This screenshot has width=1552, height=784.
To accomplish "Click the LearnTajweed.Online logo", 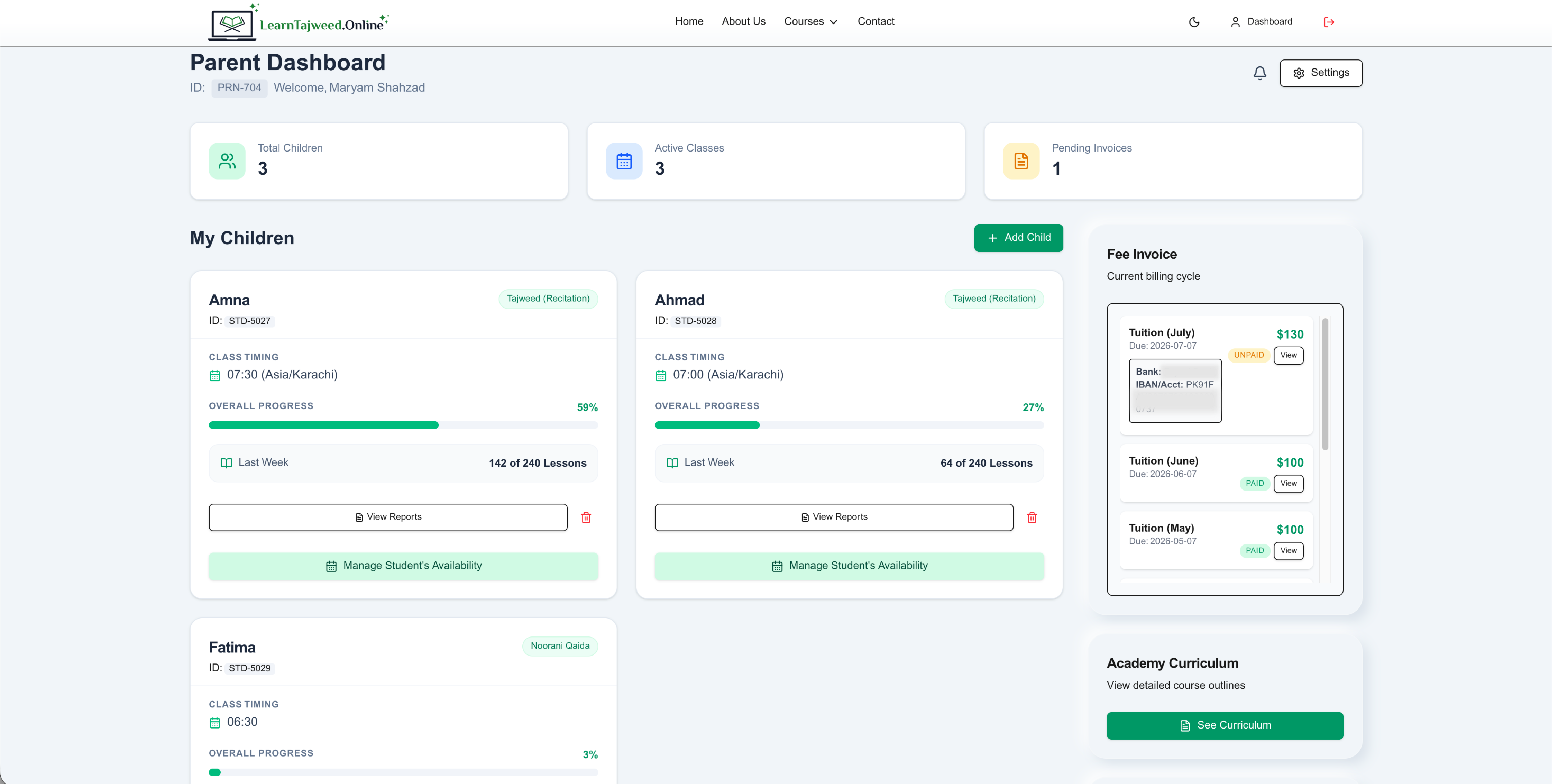I will coord(299,23).
